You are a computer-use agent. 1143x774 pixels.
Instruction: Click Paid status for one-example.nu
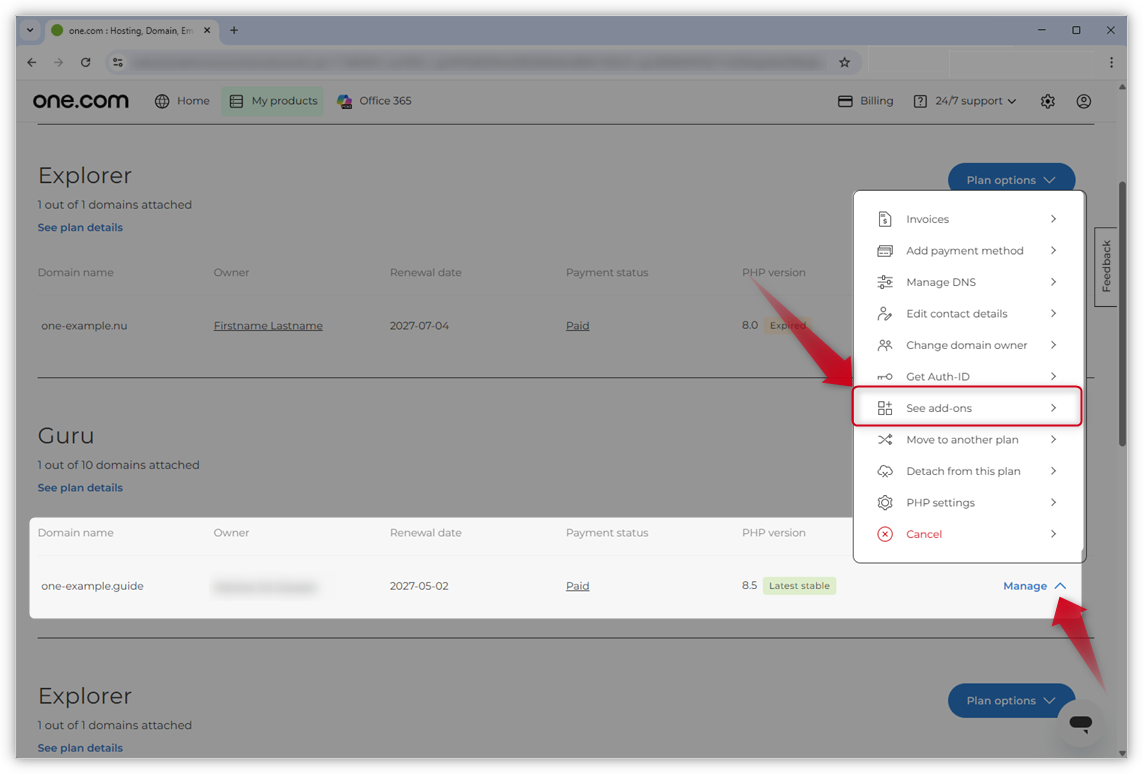577,326
